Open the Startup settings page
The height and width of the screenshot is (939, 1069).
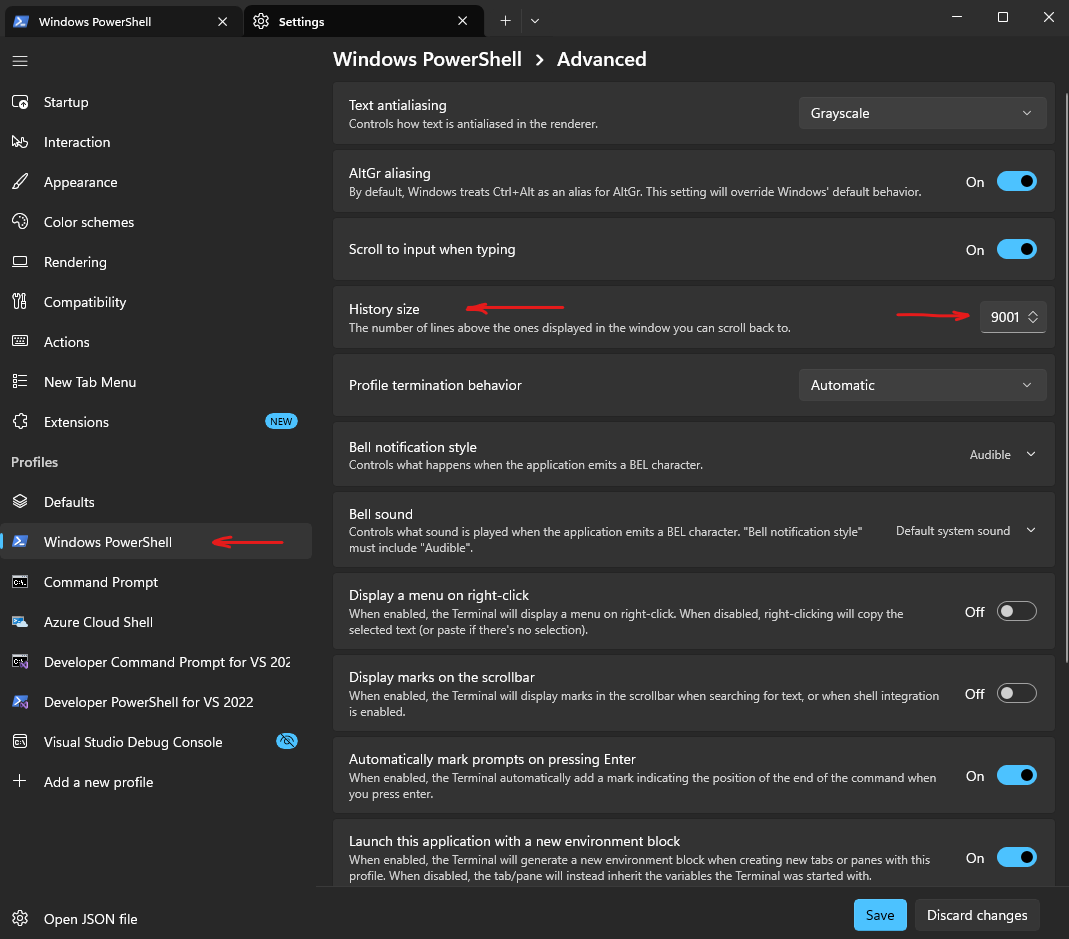click(x=157, y=102)
